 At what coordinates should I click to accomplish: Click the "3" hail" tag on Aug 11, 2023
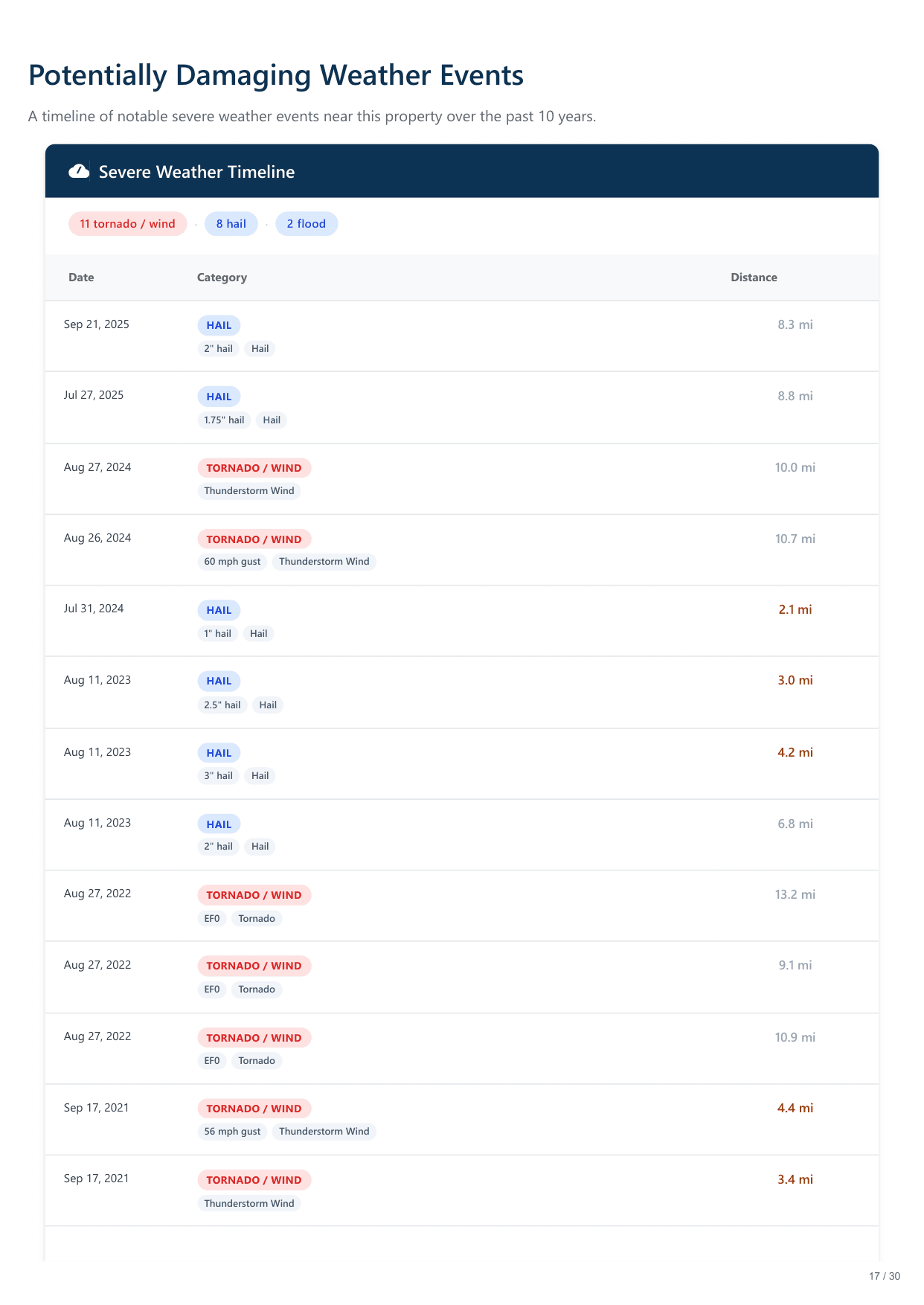click(218, 776)
